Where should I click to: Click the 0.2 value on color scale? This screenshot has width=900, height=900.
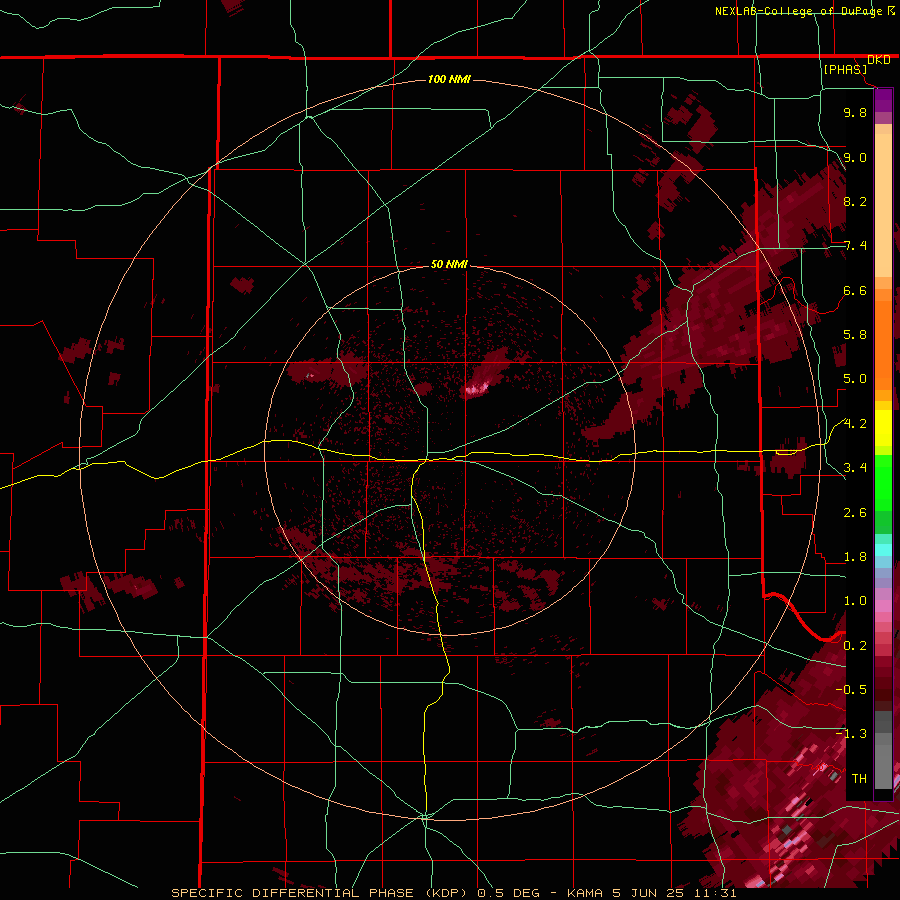click(855, 645)
